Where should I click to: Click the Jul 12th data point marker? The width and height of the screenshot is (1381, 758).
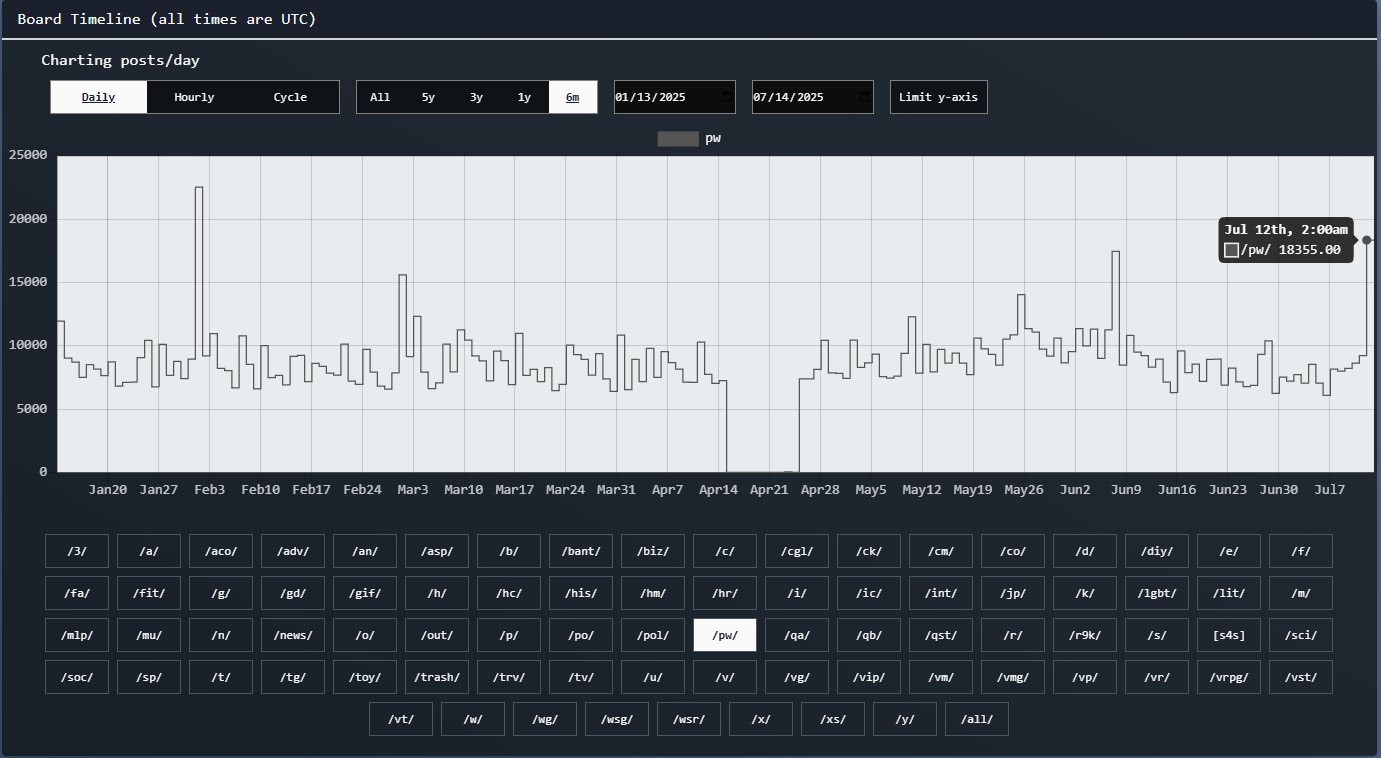(x=1366, y=240)
